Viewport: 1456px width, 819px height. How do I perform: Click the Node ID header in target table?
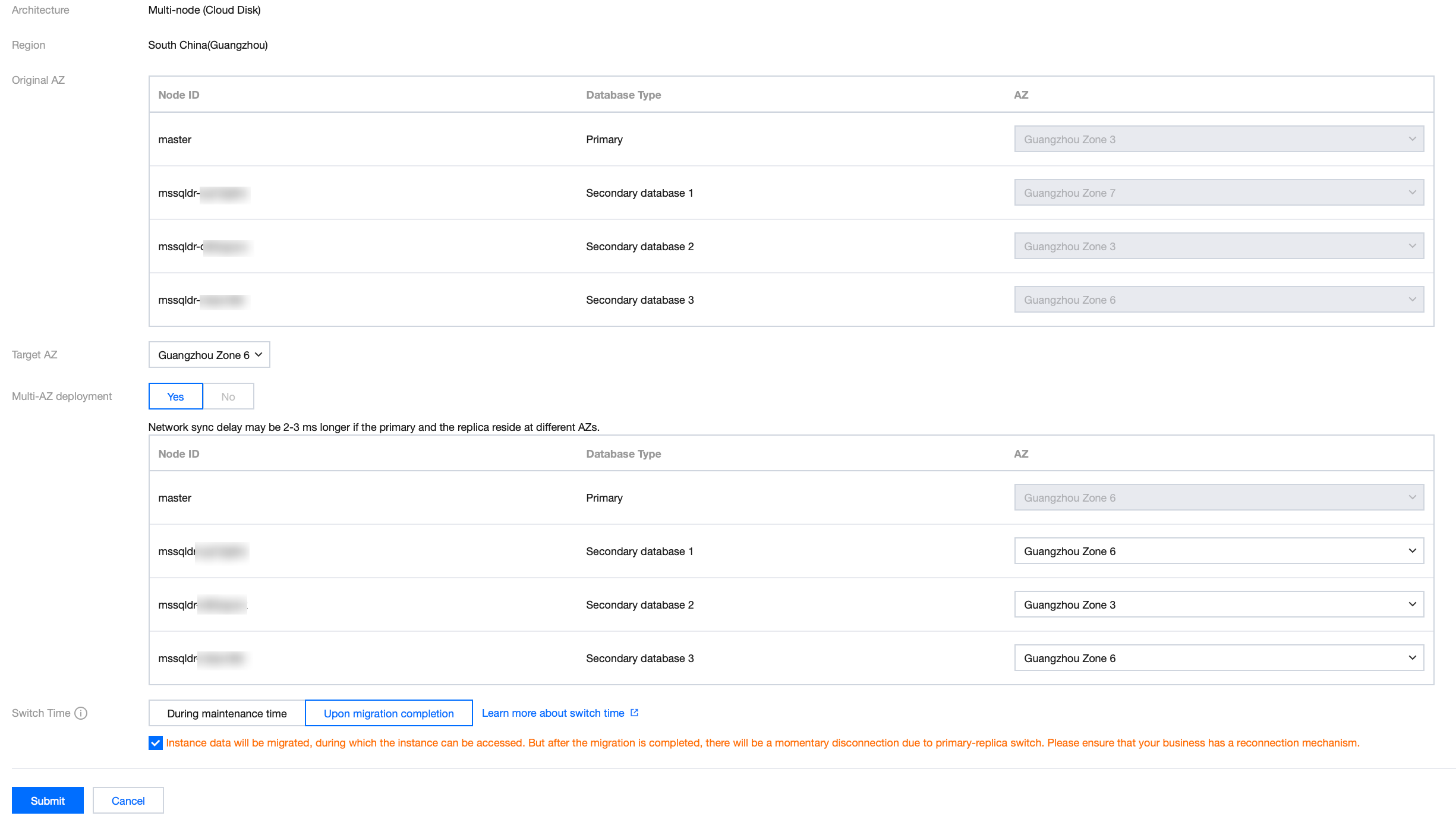[179, 454]
